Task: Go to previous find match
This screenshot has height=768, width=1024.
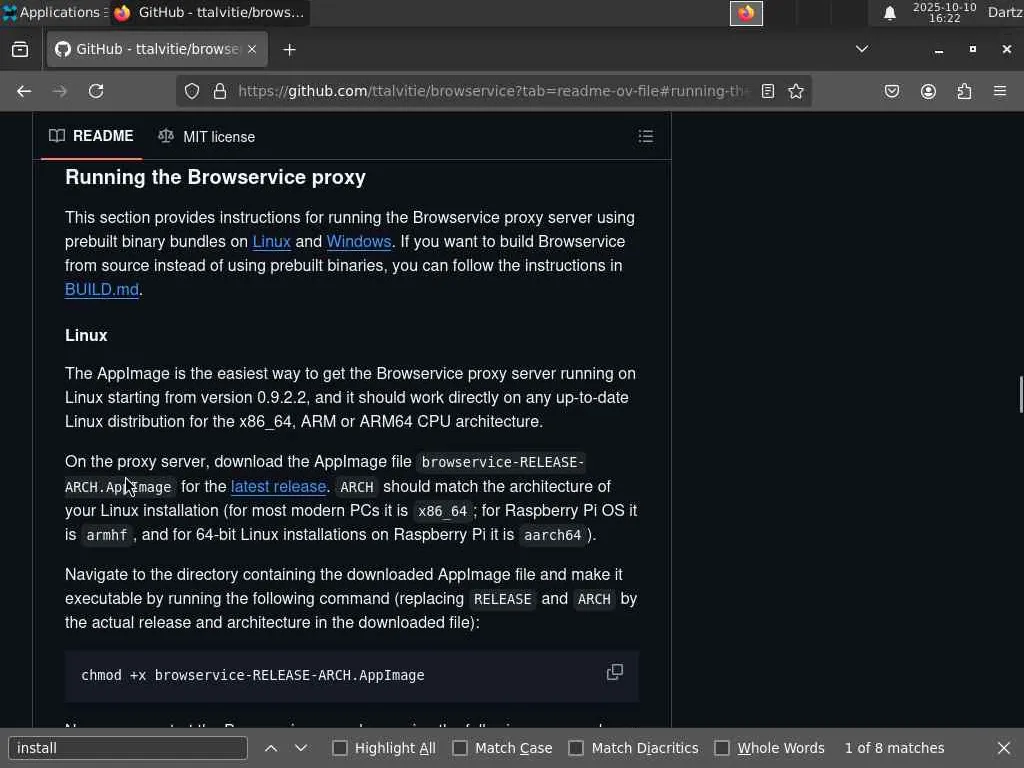Action: pyautogui.click(x=271, y=748)
